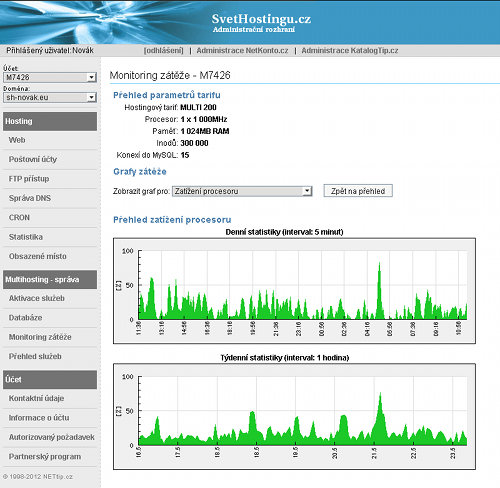Click the '300 000' inodes value
This screenshot has height=488, width=500.
194,143
